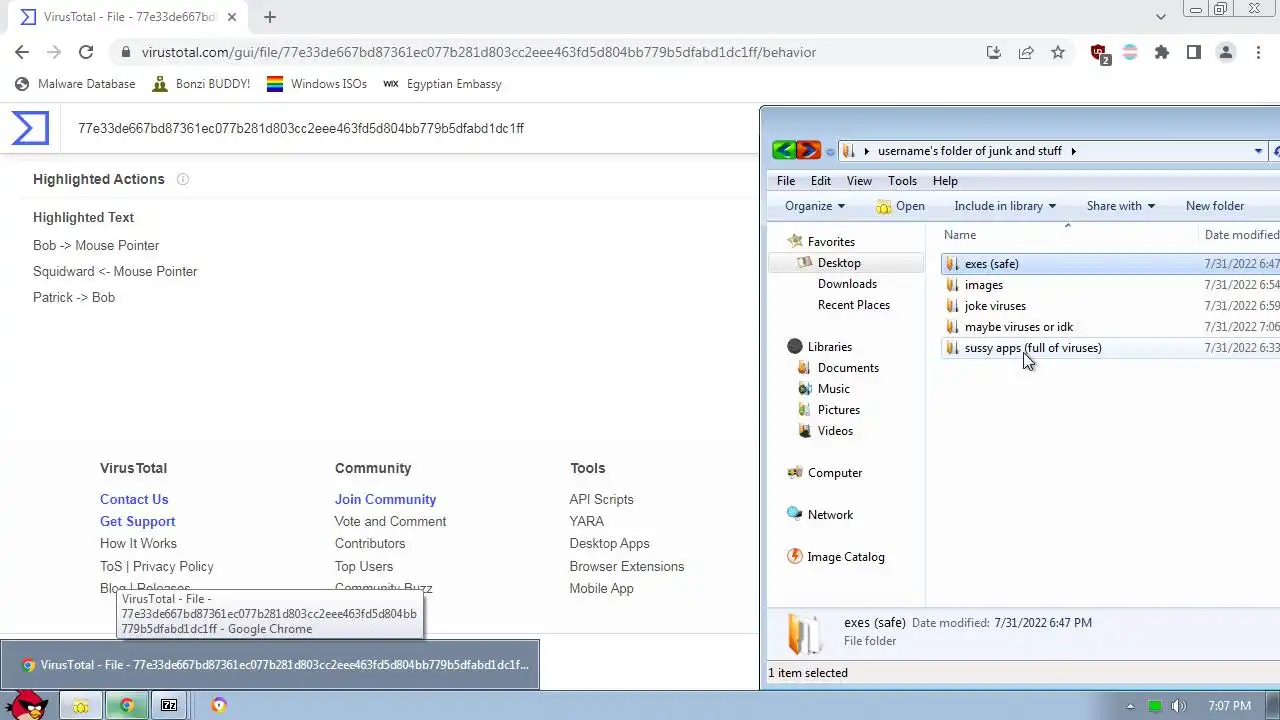Screen dimensions: 1280x720
Task: Click the Highlighted Actions info icon
Action: 182,179
